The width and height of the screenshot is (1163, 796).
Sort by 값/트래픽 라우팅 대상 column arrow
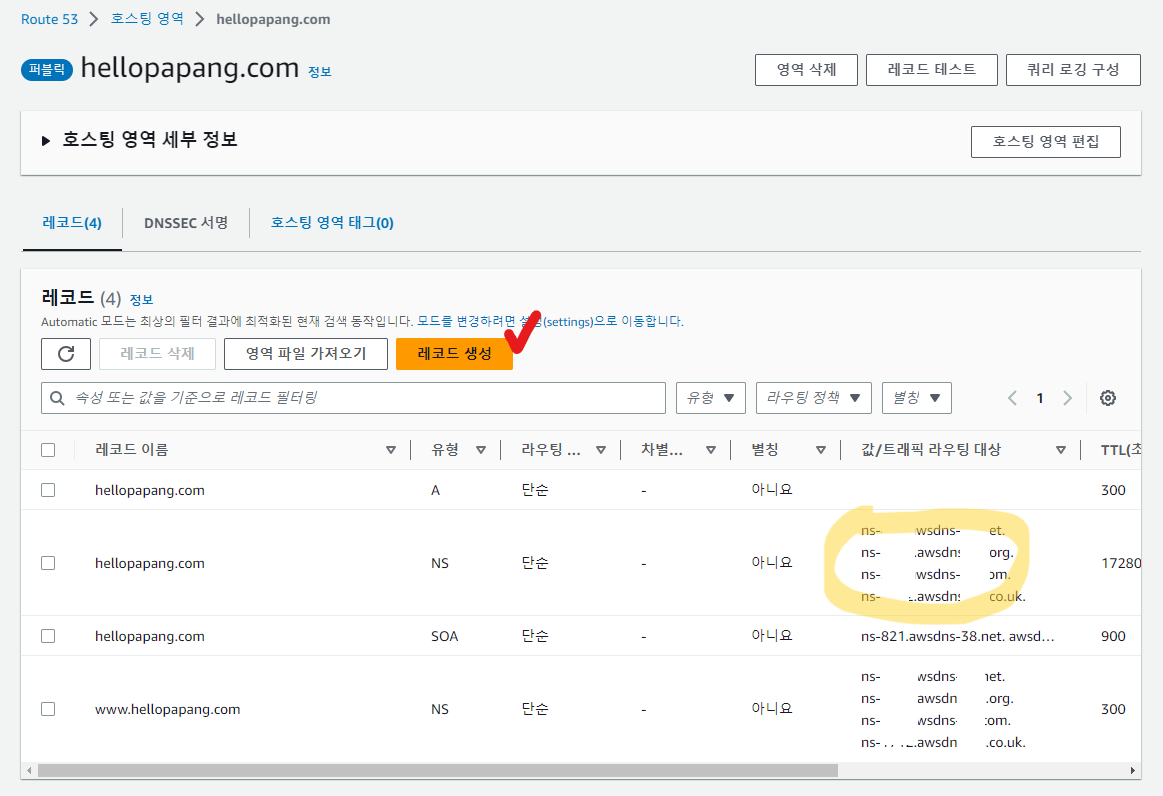(1061, 450)
